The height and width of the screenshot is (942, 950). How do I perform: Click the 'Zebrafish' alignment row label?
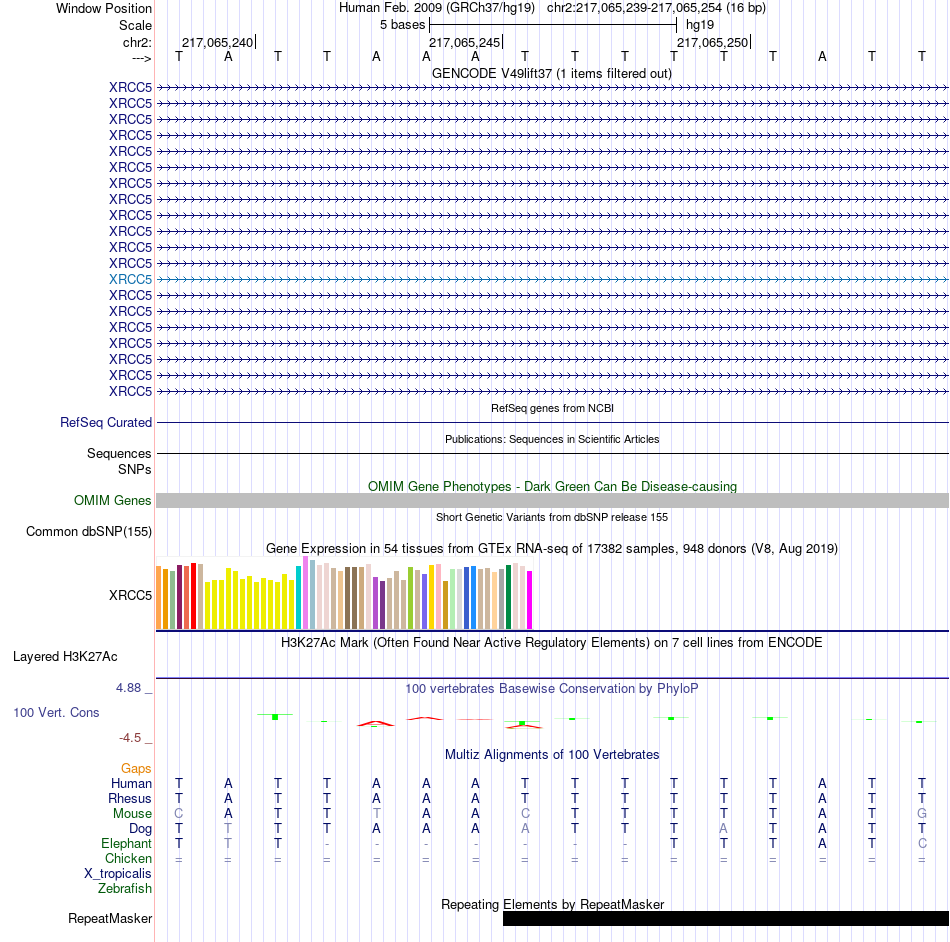click(x=125, y=889)
